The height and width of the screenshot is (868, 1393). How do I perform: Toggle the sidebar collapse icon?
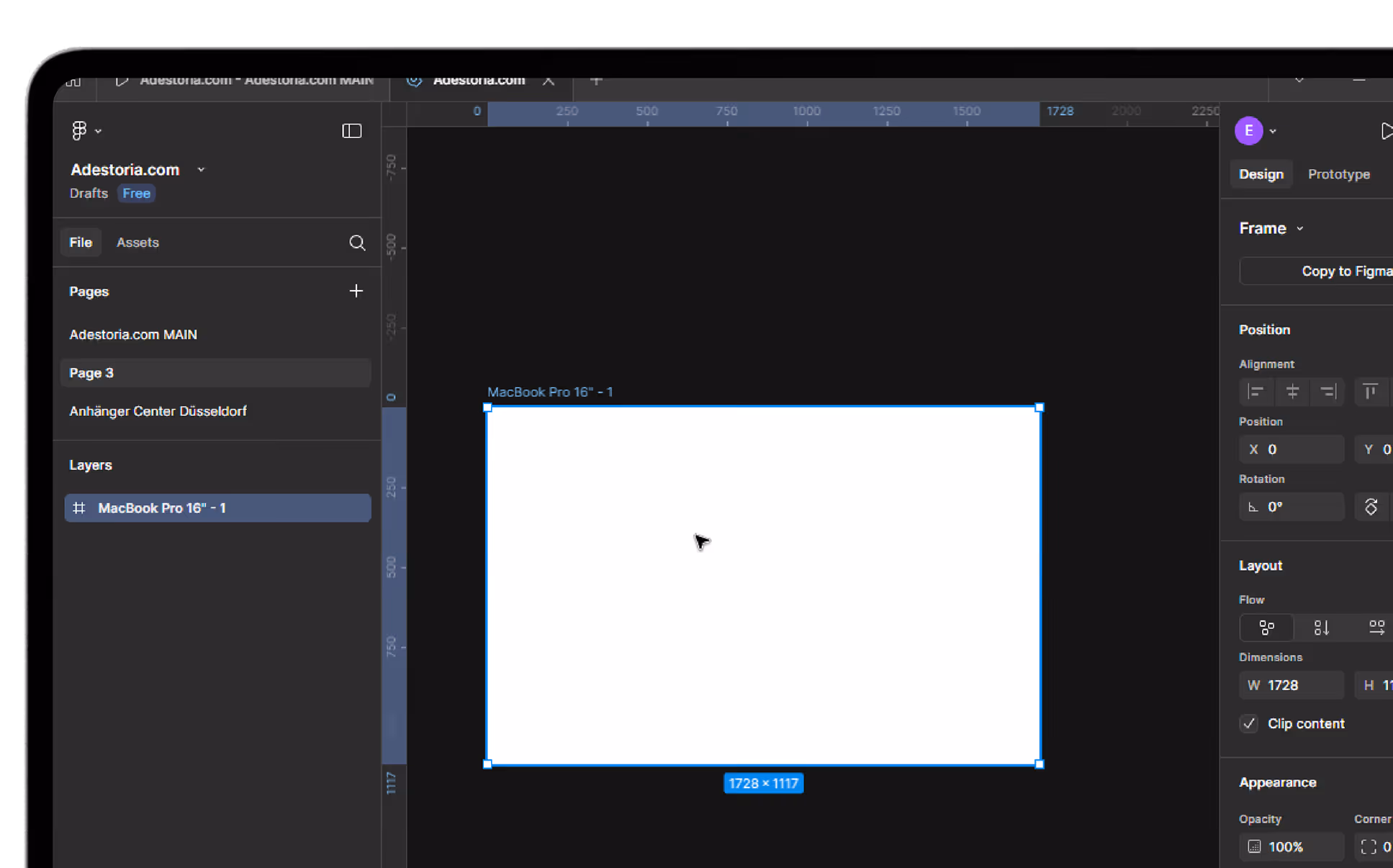tap(351, 130)
